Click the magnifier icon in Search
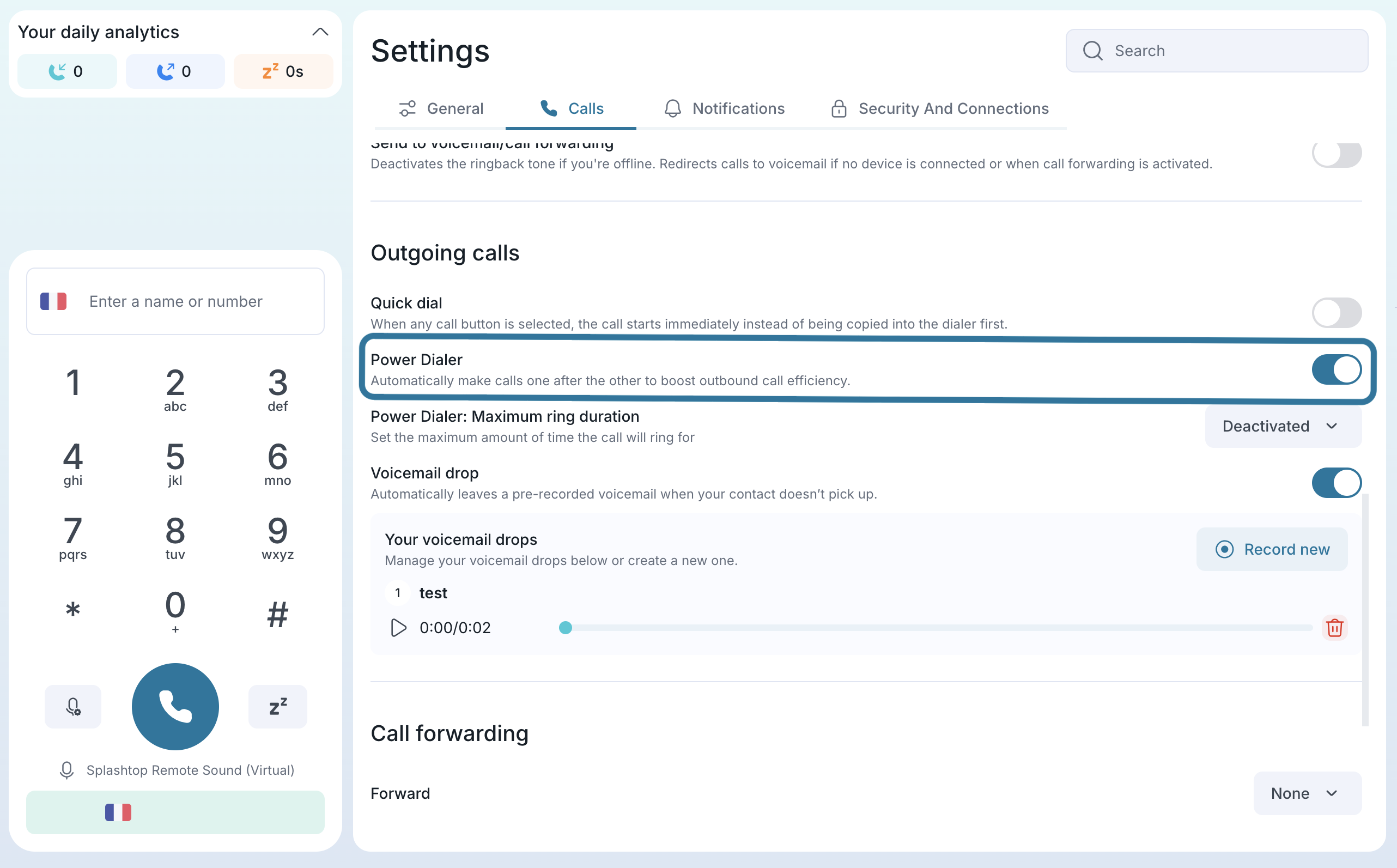 click(1092, 51)
